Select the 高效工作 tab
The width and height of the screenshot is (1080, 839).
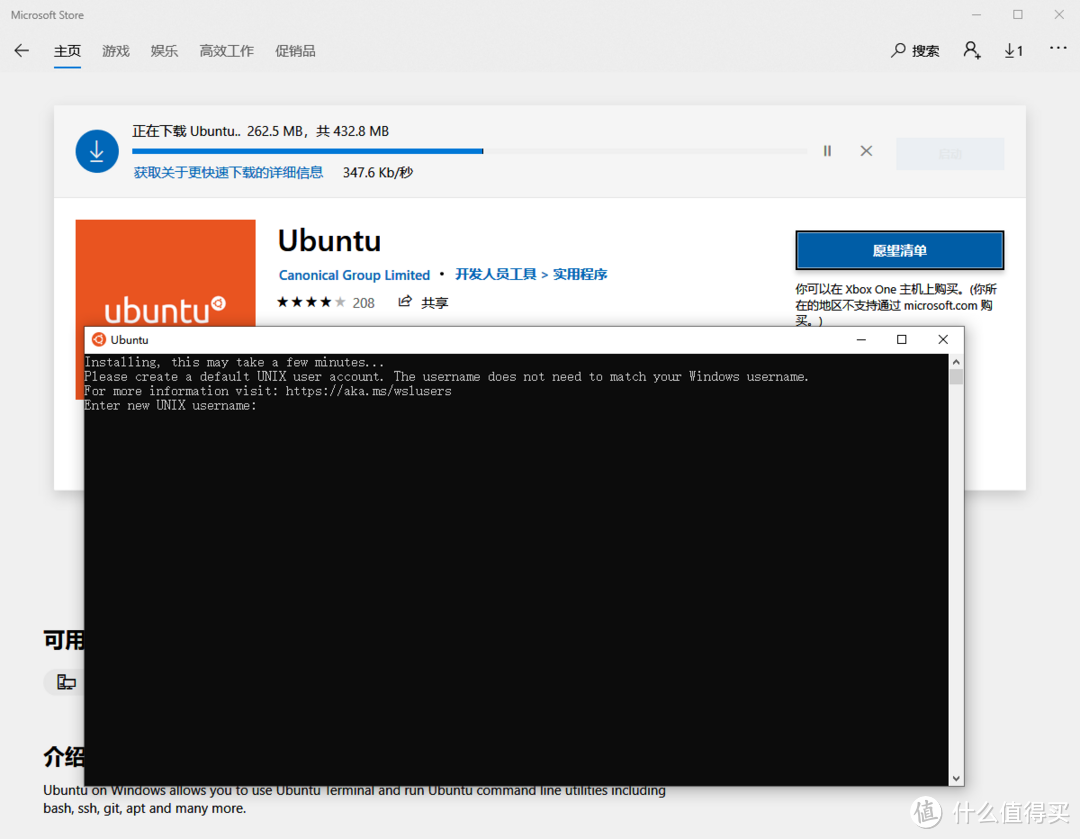[x=227, y=51]
